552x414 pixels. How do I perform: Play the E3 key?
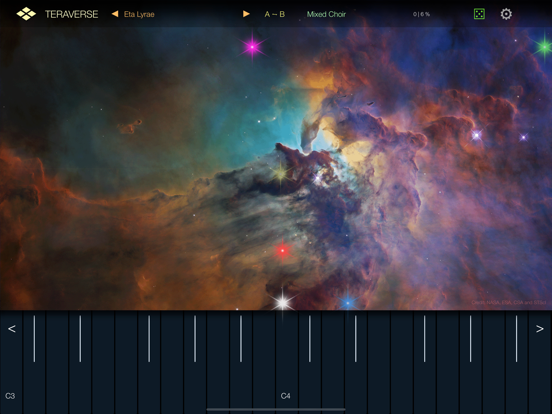point(103,363)
